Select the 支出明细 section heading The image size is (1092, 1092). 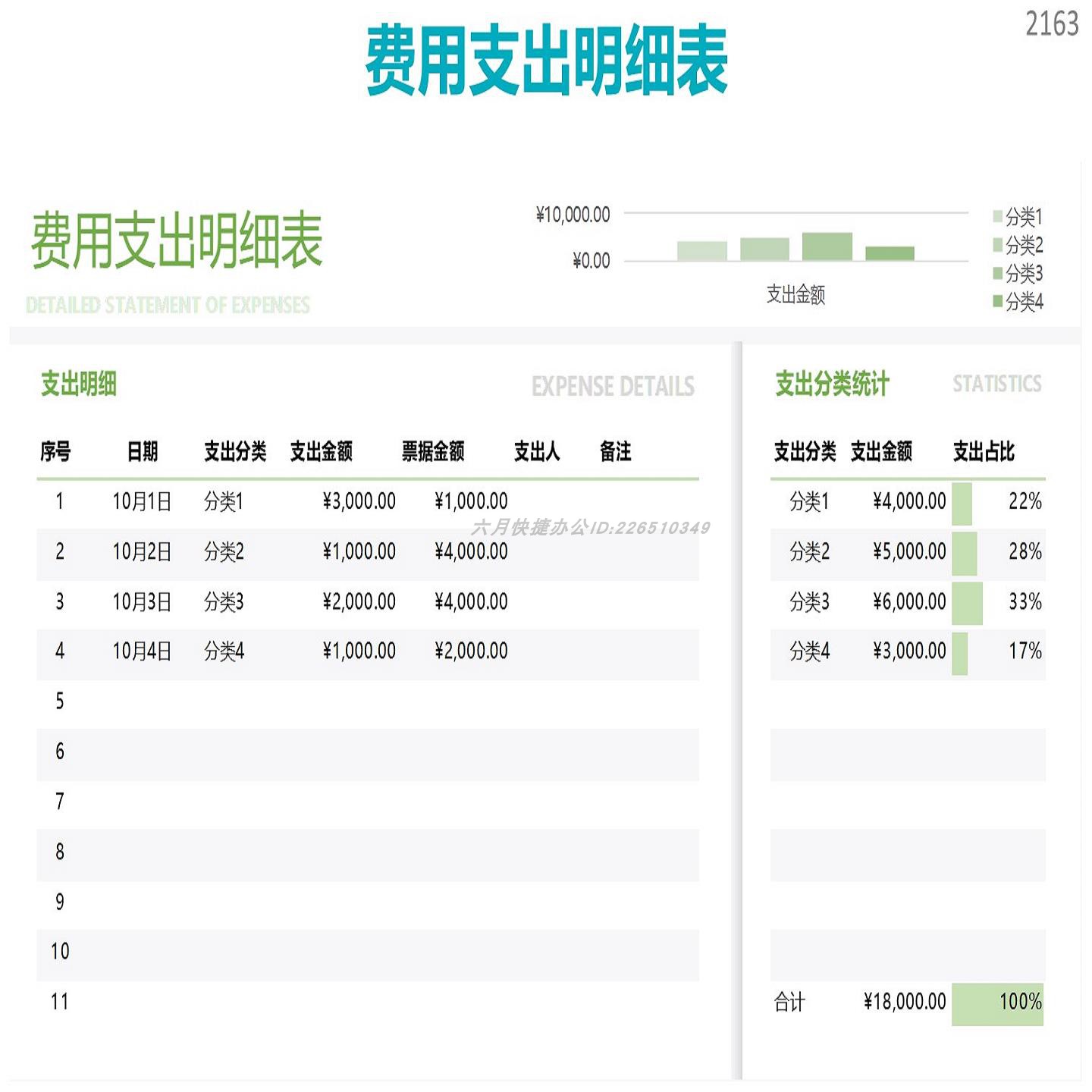79,384
